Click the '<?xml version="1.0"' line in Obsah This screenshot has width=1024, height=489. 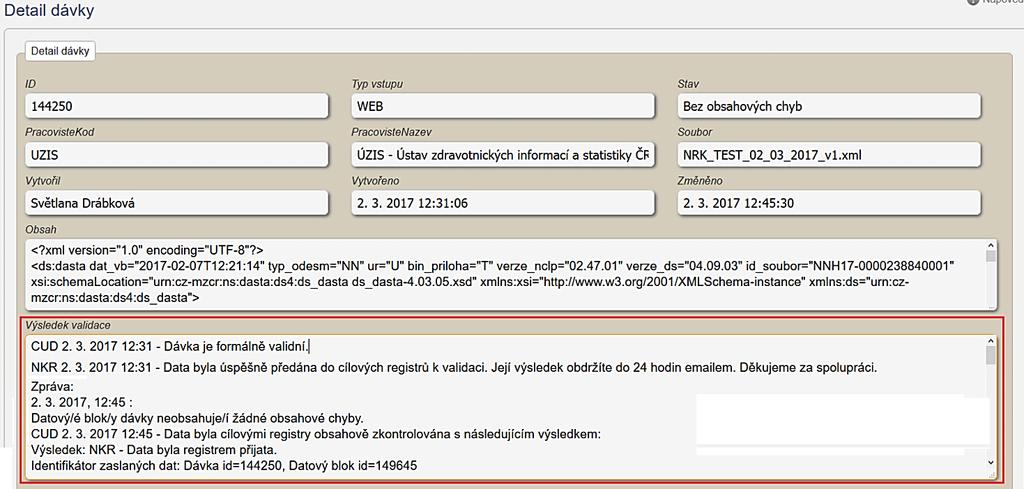click(x=147, y=250)
